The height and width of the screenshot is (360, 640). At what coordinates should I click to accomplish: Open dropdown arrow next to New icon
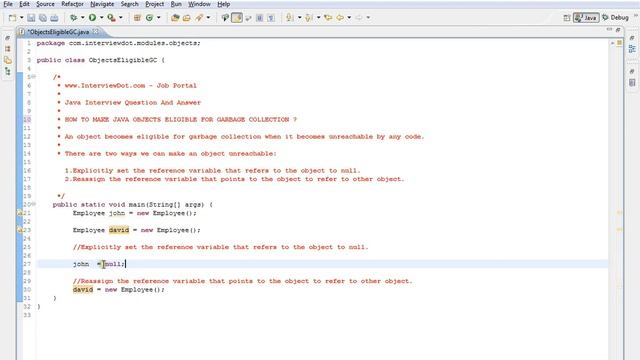21,18
